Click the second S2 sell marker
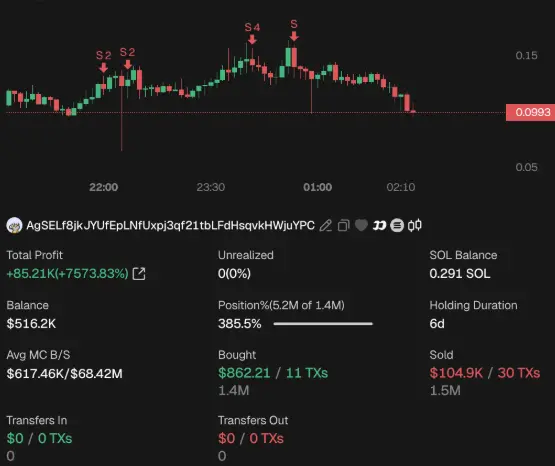555x466 pixels. [x=127, y=58]
